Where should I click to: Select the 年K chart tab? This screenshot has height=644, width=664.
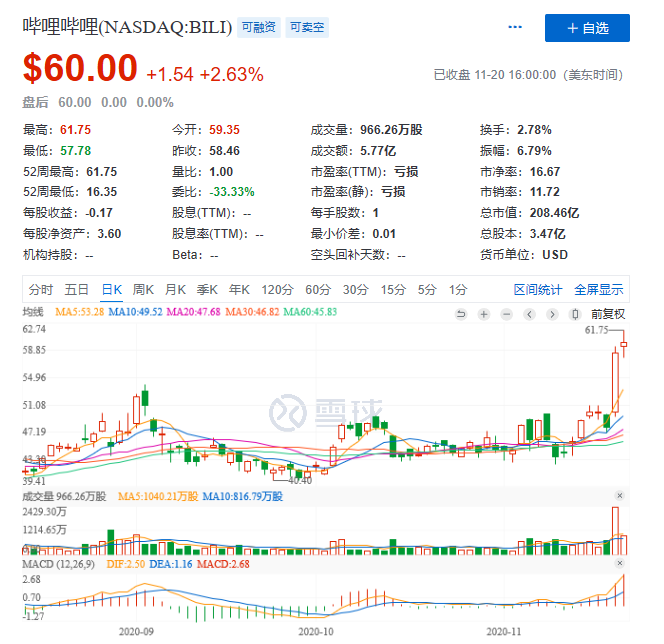click(239, 290)
